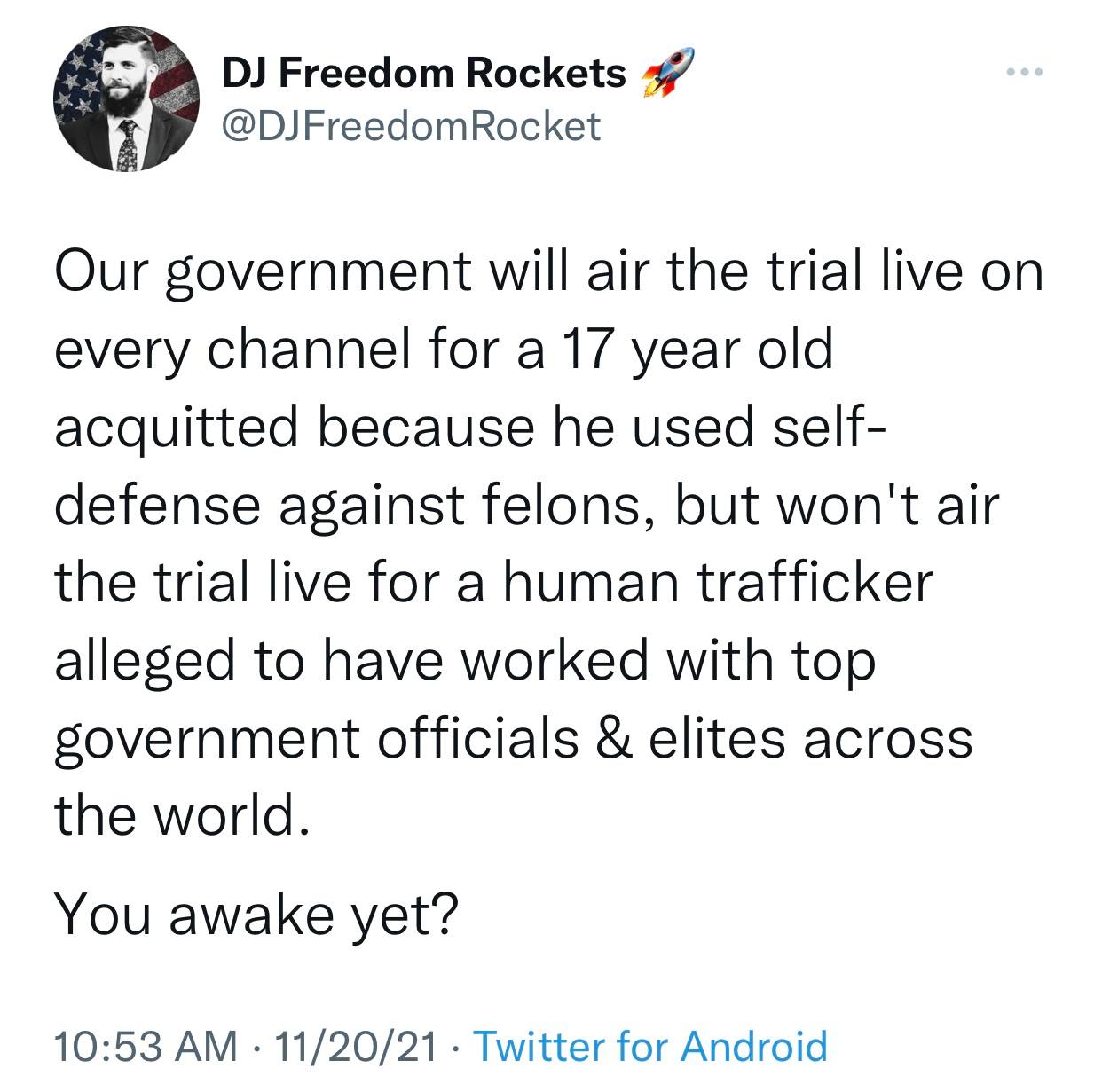
Task: Click the 10:53 AM timestamp
Action: click(146, 1046)
